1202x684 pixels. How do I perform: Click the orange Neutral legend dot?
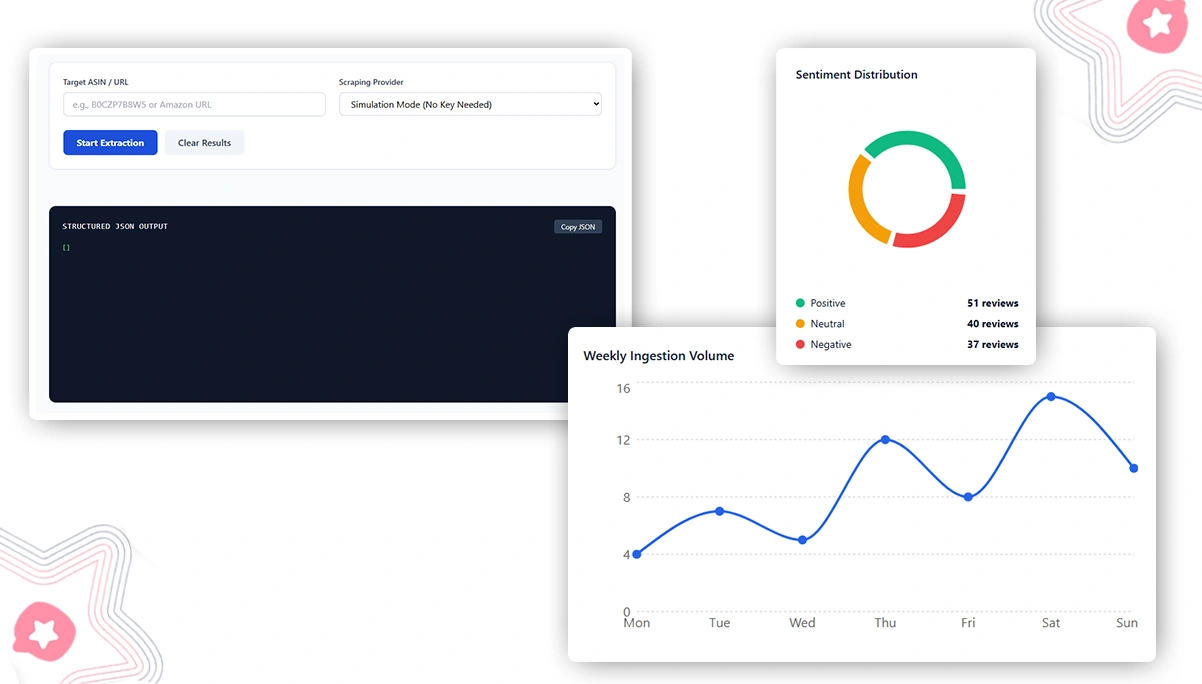798,323
